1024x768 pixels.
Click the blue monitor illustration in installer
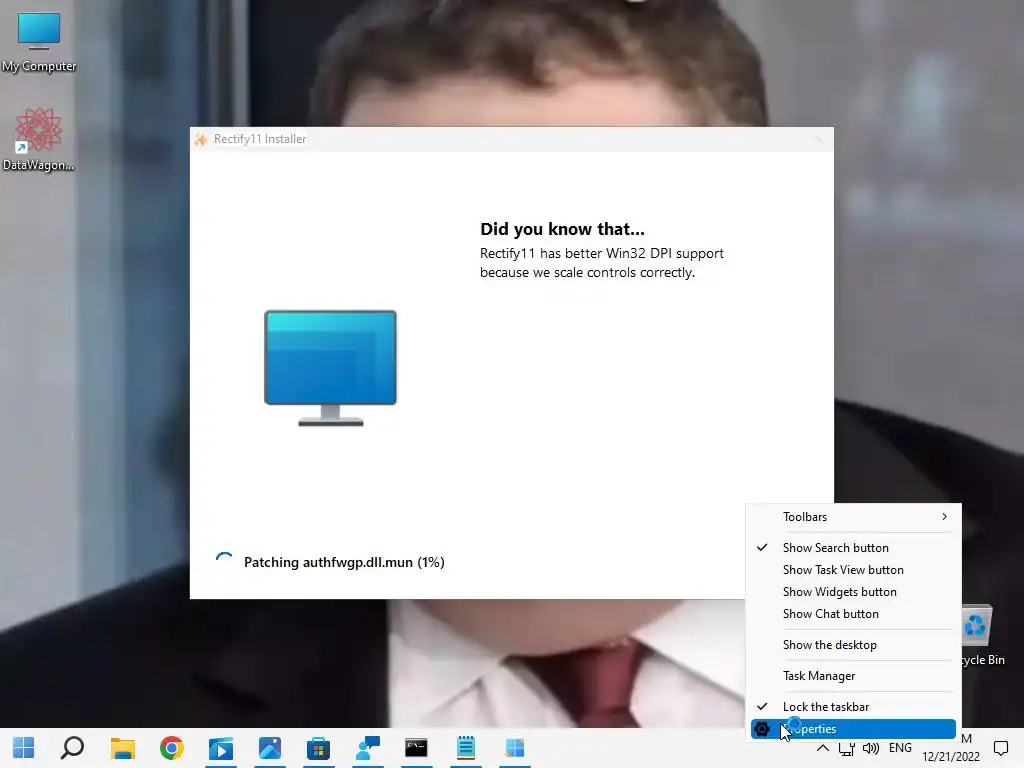coord(330,368)
